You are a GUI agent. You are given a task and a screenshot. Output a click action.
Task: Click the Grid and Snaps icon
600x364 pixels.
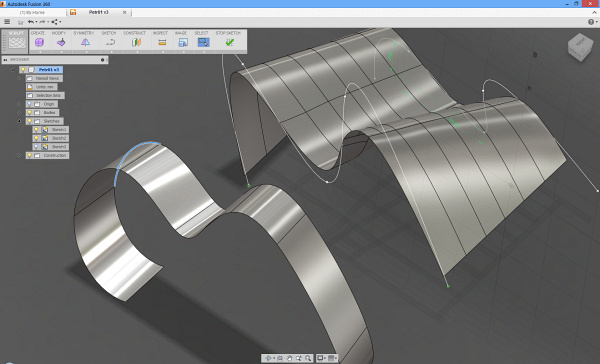tap(331, 358)
